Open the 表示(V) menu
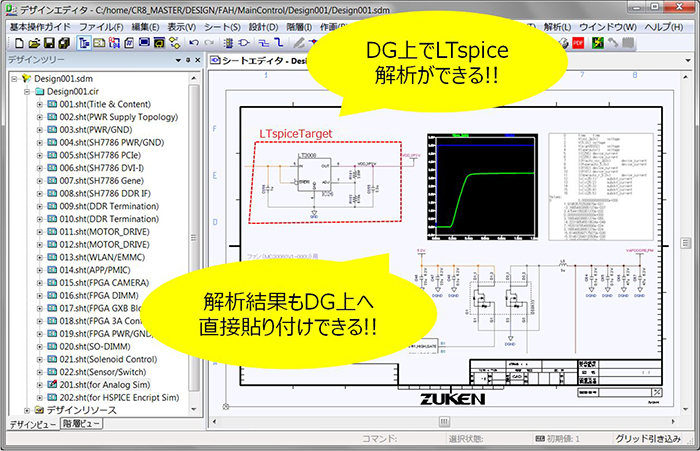Screen dimensions: 700x451 182,27
